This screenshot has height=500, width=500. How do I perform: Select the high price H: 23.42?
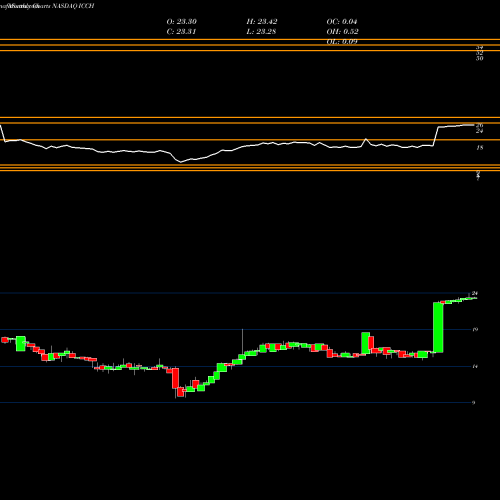262,22
